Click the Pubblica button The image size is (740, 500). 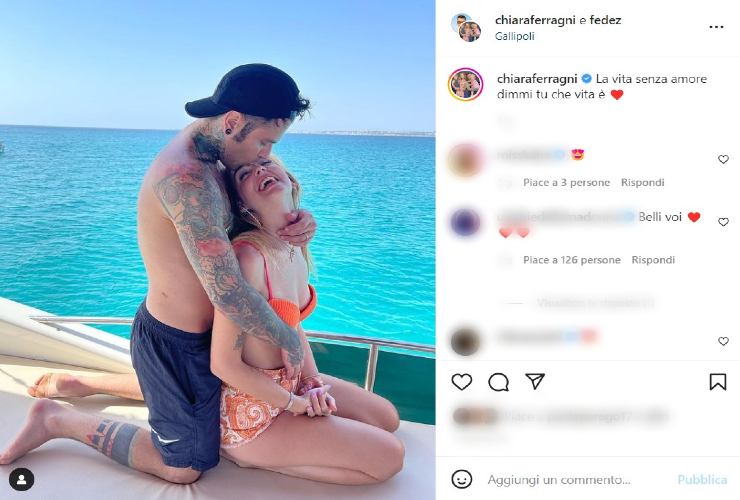tap(702, 480)
